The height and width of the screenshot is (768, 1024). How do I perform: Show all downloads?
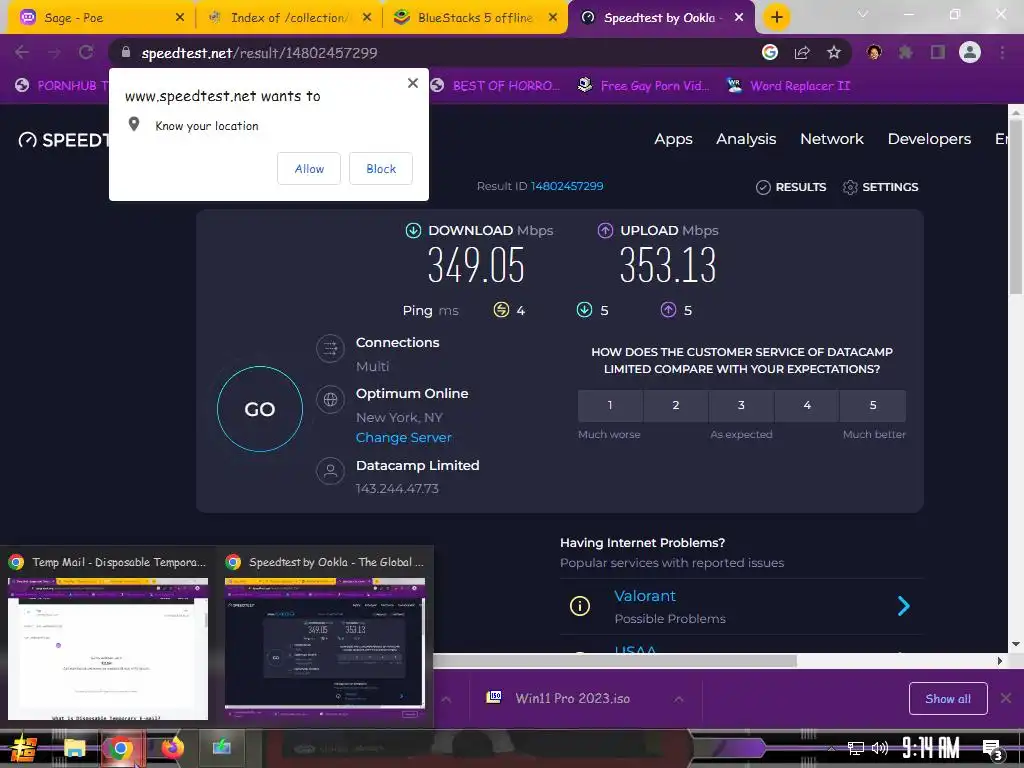[x=948, y=699]
